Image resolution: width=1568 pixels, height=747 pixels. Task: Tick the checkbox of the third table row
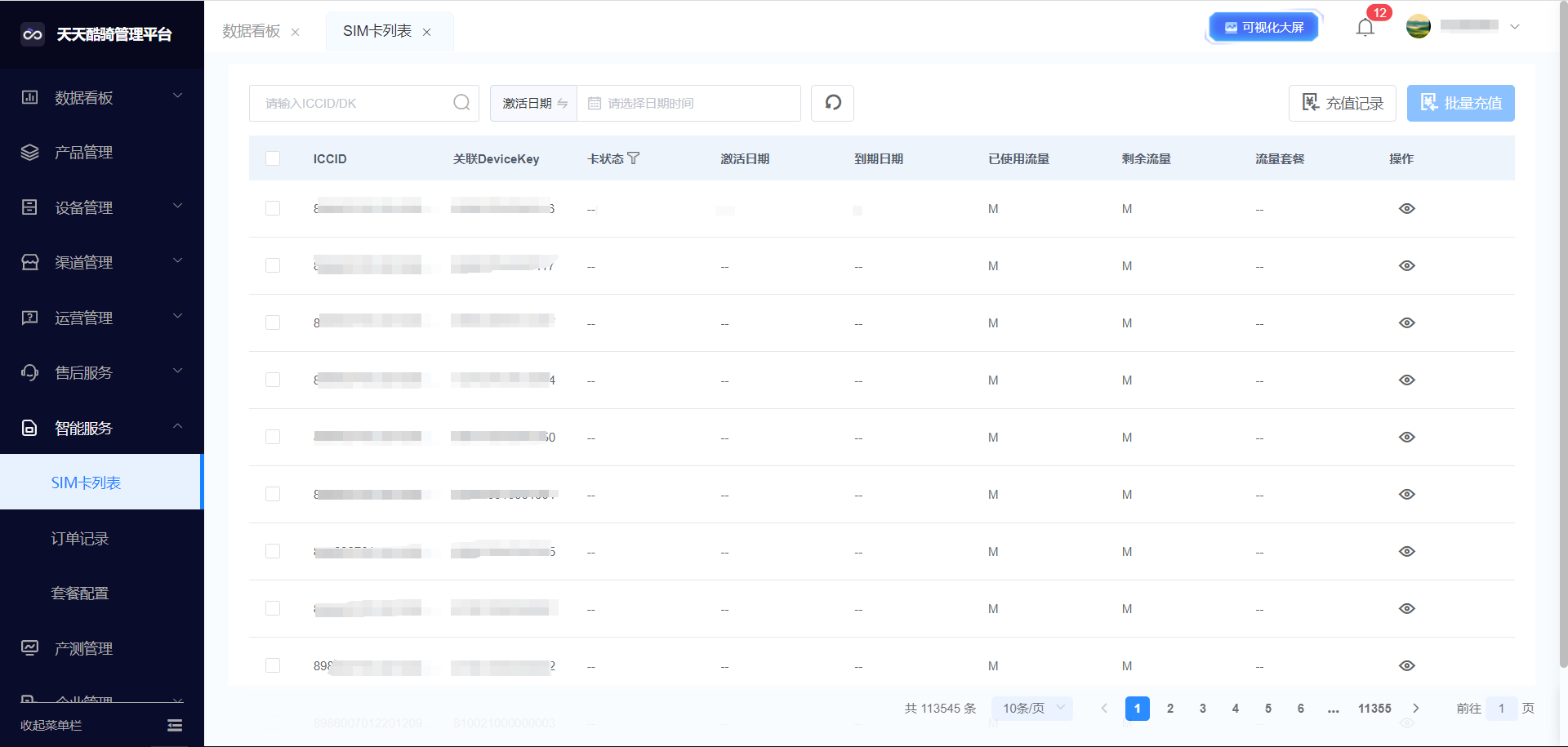(273, 323)
